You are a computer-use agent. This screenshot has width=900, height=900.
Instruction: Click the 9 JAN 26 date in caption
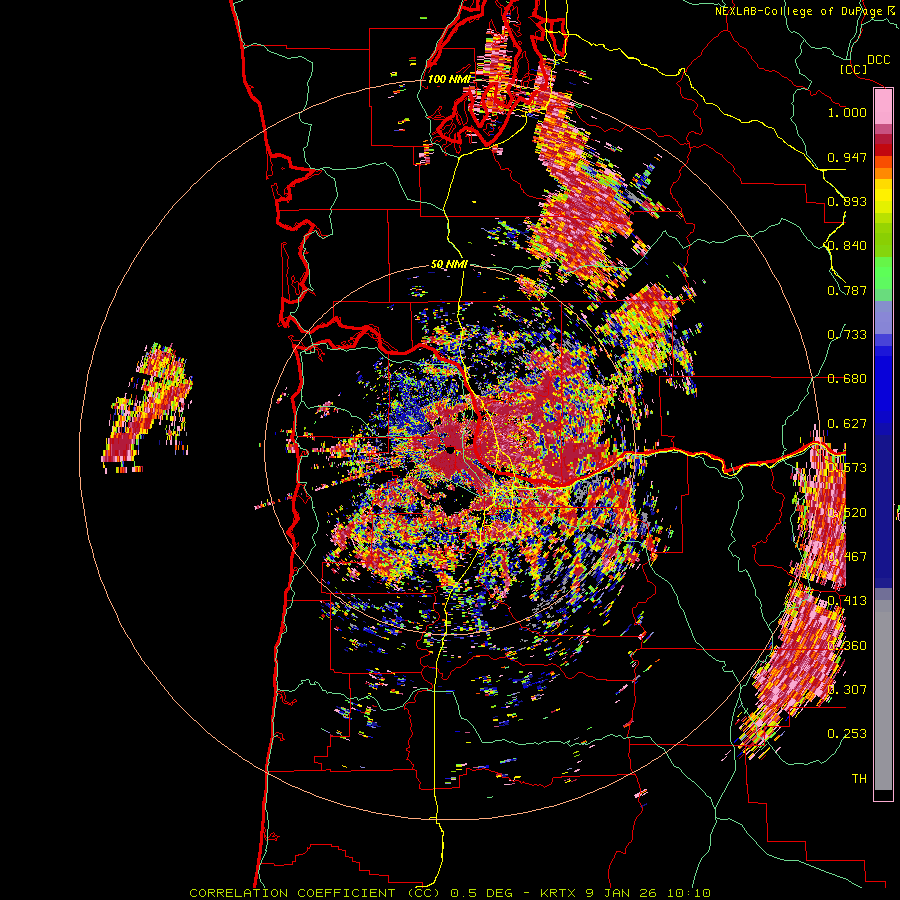coord(622,893)
